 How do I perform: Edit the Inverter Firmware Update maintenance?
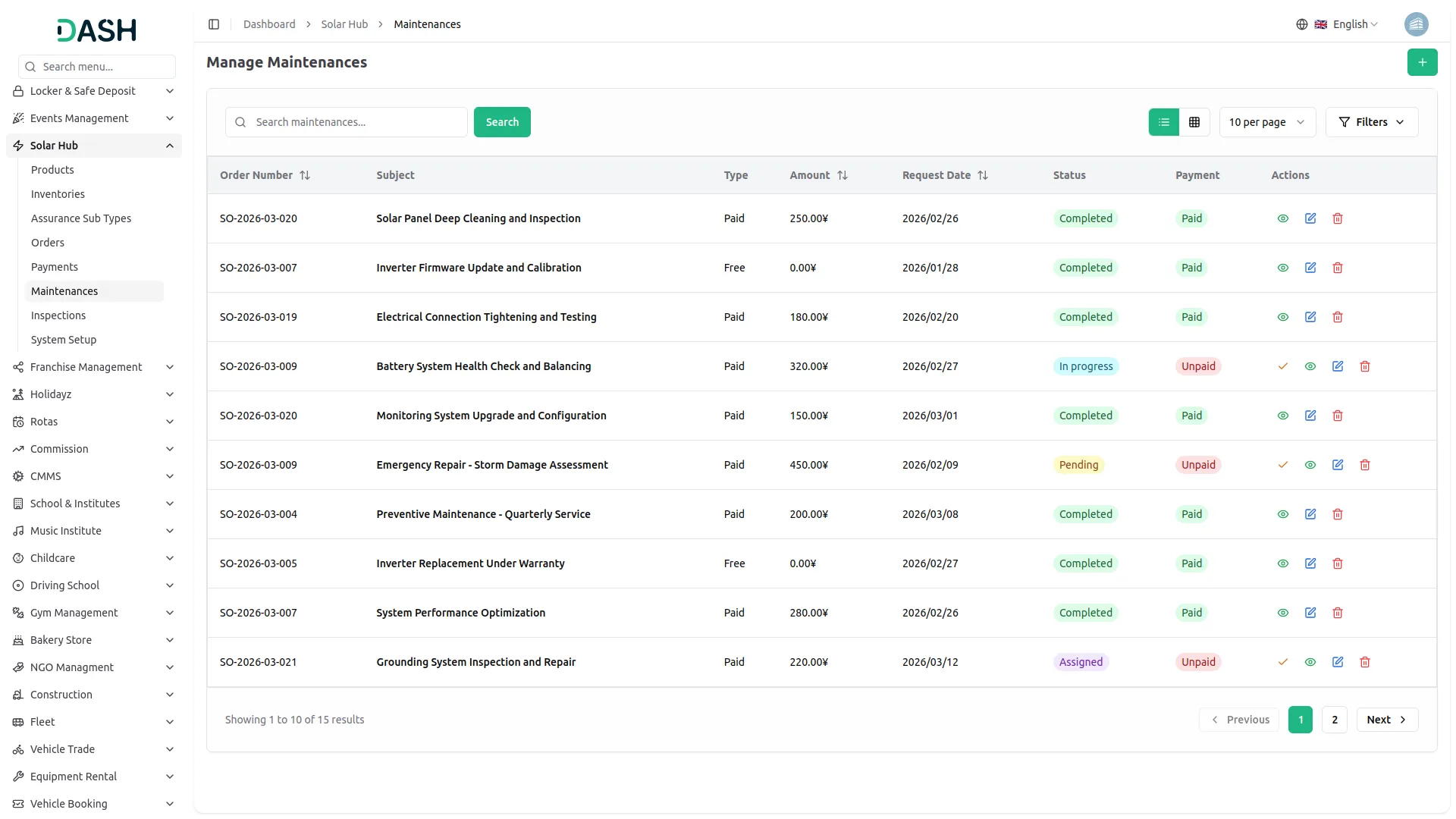tap(1310, 268)
